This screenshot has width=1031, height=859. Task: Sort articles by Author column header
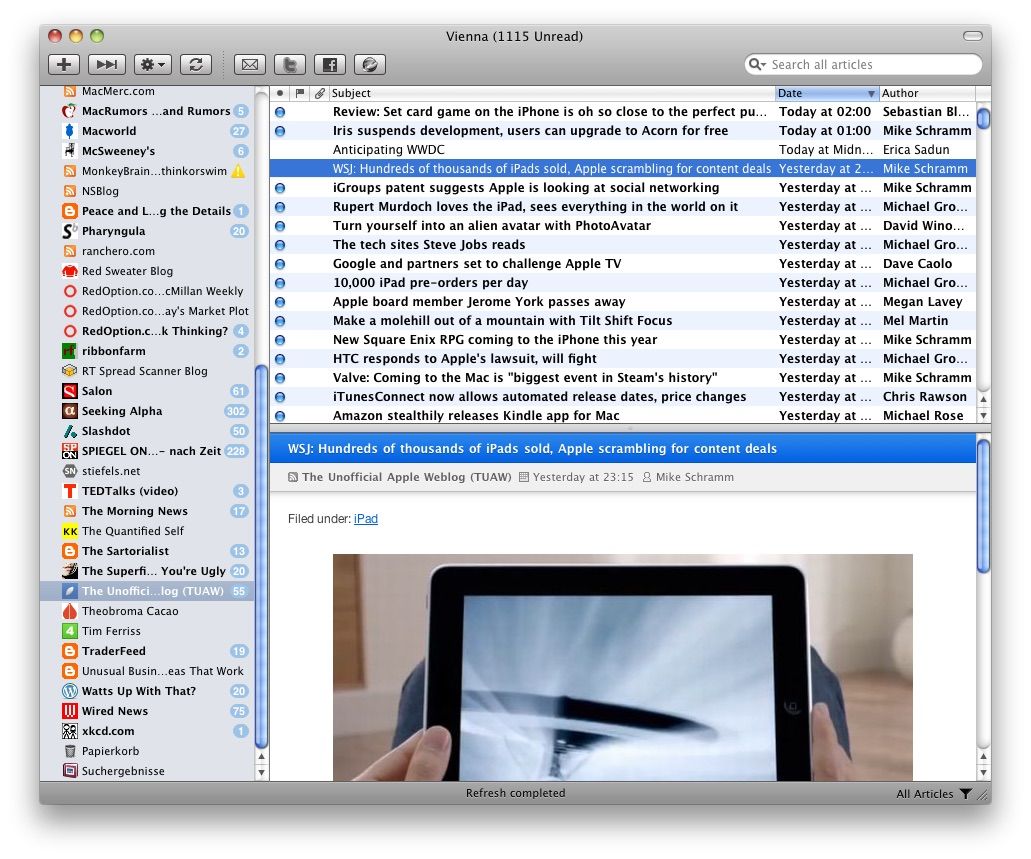coord(927,93)
